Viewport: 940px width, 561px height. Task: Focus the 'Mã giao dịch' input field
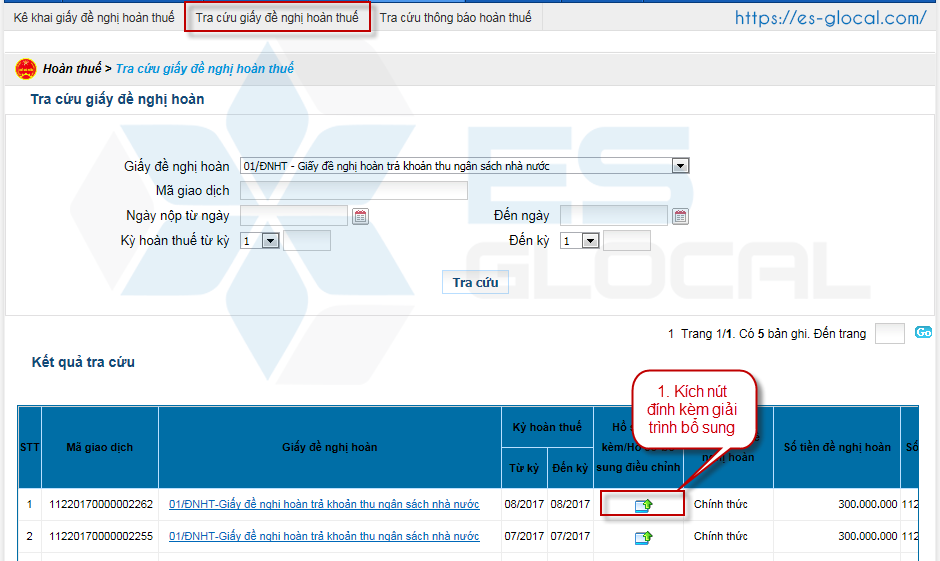(x=354, y=191)
